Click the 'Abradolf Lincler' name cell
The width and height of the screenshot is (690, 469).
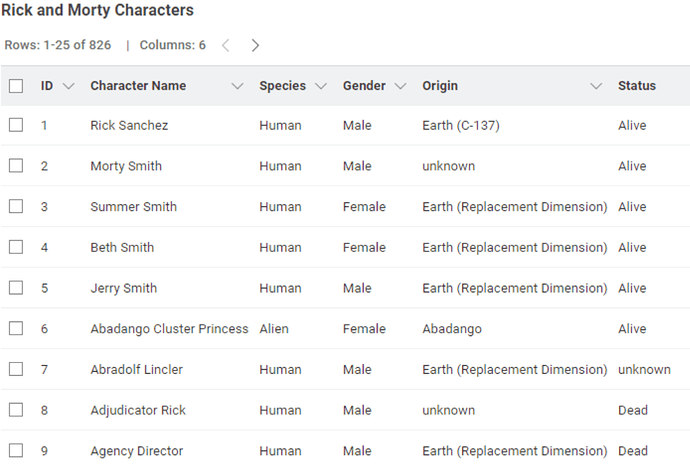(136, 370)
